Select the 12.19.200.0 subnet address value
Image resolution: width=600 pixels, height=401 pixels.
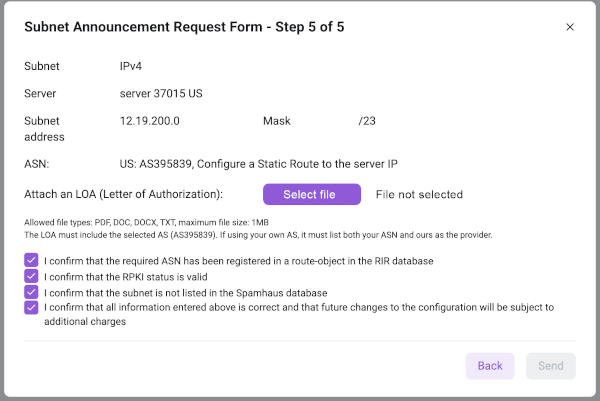150,121
